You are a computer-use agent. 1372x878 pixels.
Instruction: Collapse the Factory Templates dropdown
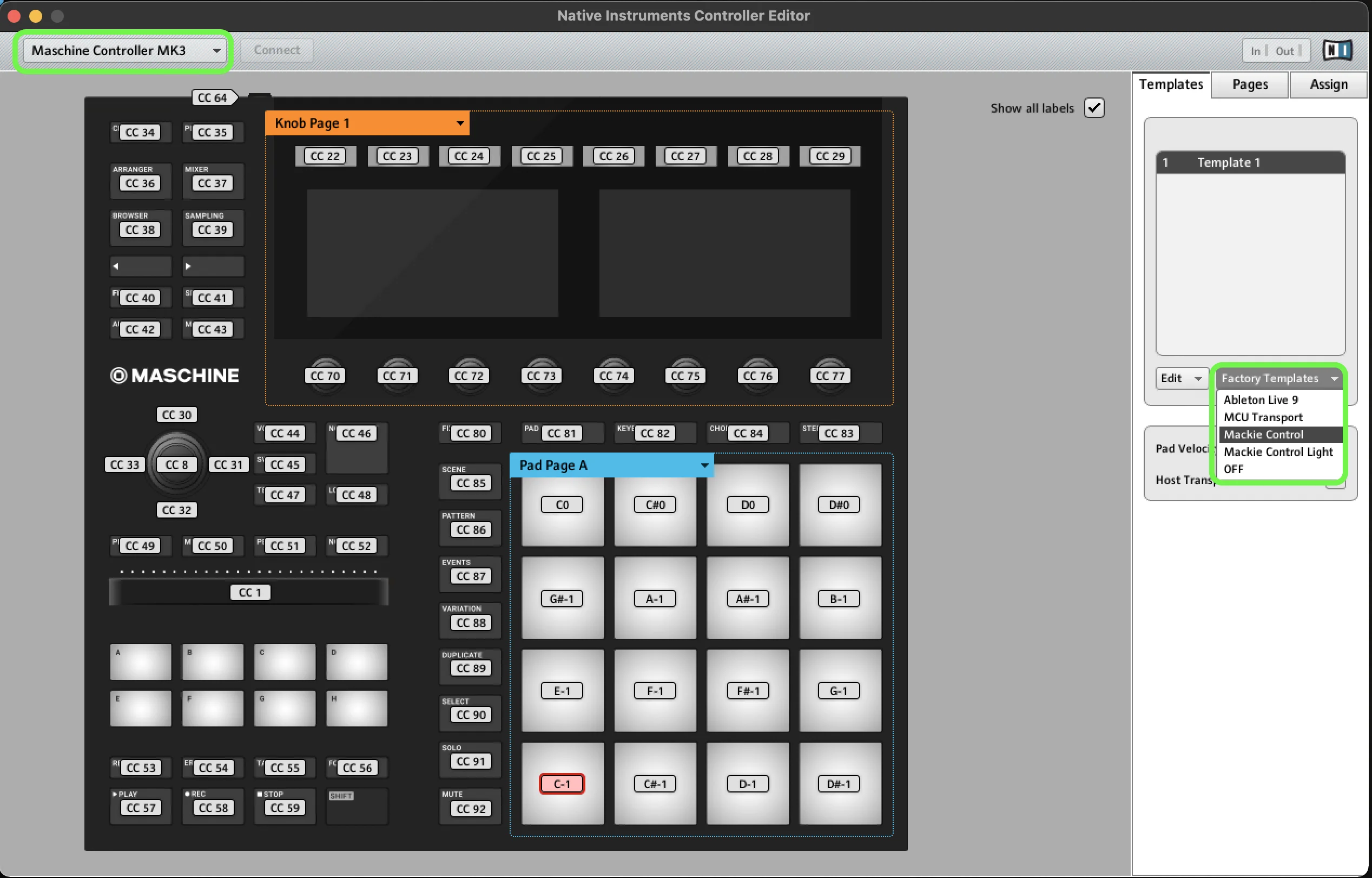pos(1279,378)
